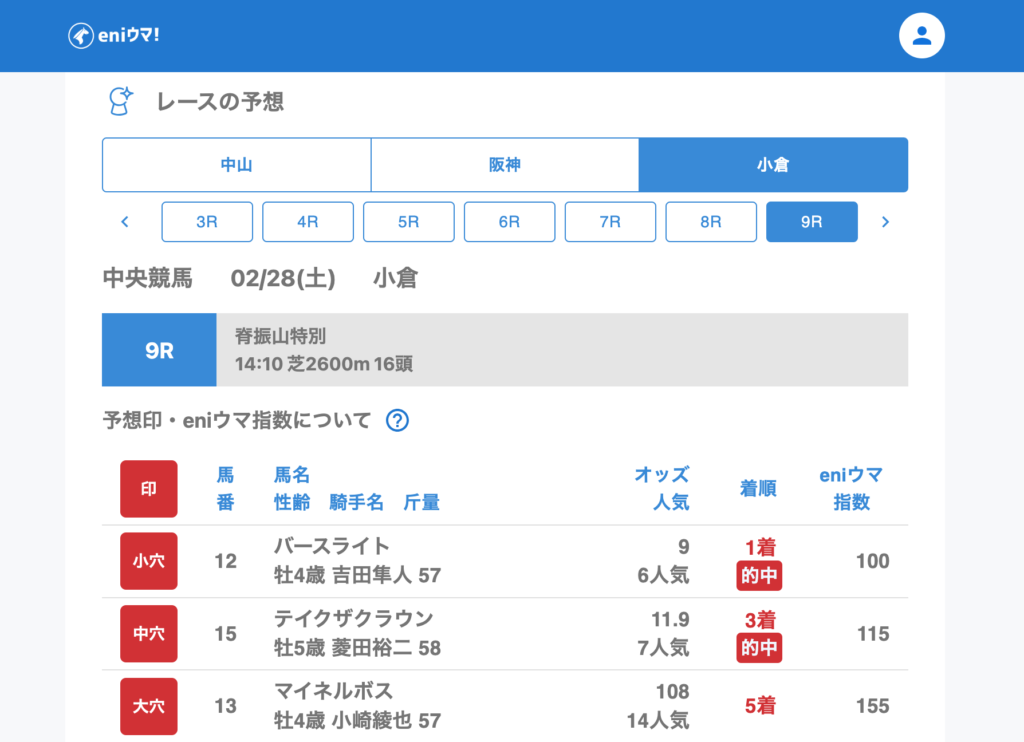Screen dimensions: 1024x742
Task: Click the 大穴 mark badge
Action: 149,706
